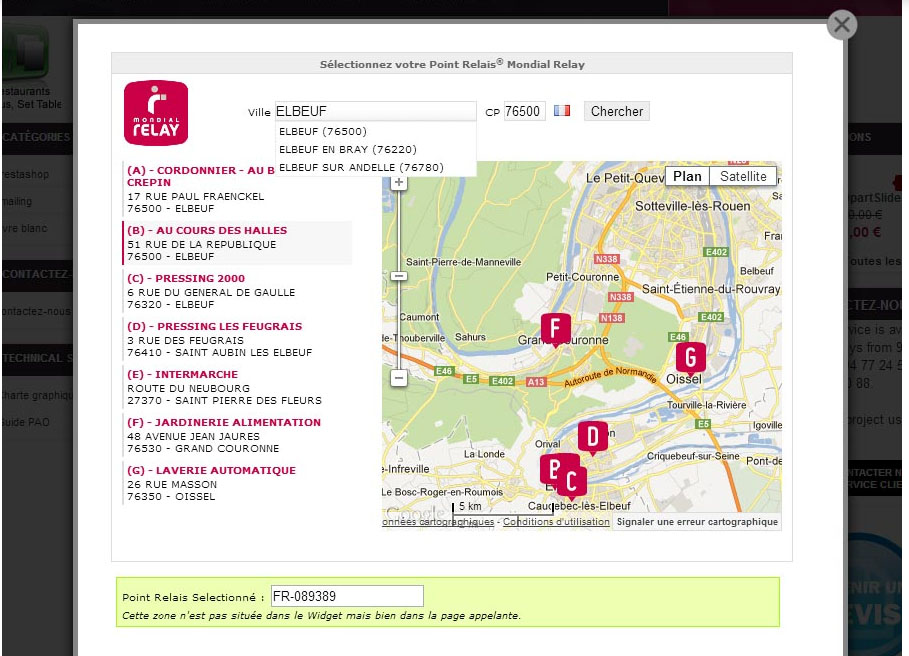The height and width of the screenshot is (656, 909).
Task: Click the Google logo on map
Action: (415, 513)
